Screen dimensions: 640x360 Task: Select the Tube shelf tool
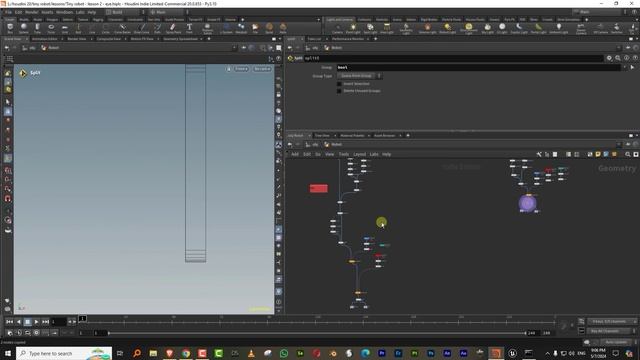pyautogui.click(x=37, y=28)
